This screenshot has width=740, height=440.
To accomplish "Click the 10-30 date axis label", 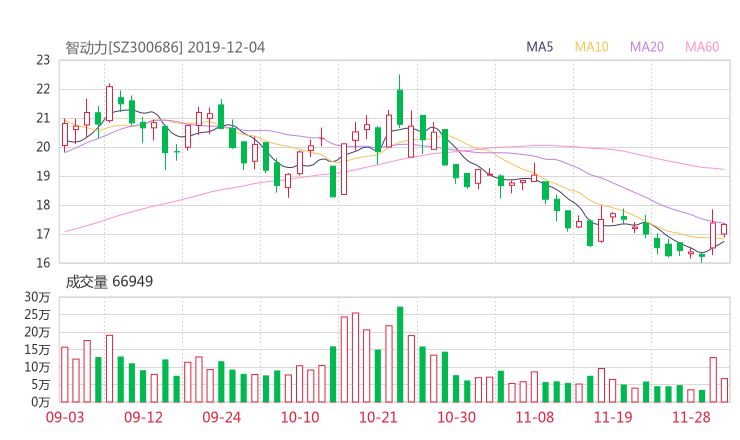I will click(457, 417).
